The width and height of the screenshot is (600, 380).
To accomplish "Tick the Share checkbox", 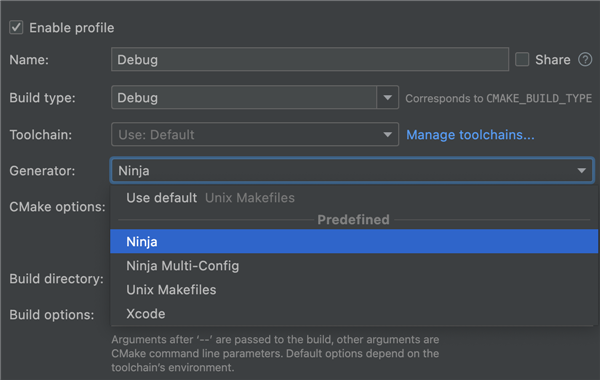I will (522, 60).
